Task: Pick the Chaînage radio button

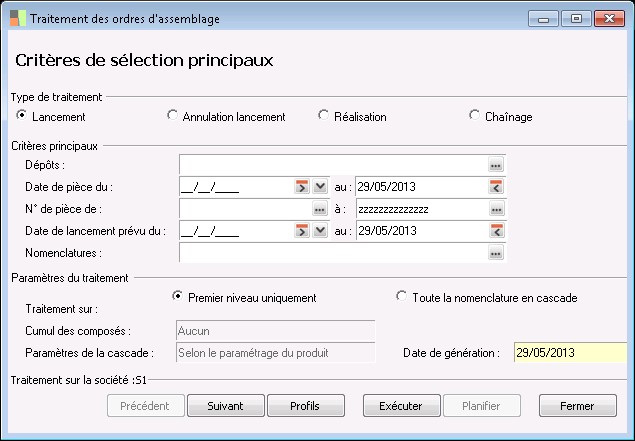Action: (x=474, y=116)
